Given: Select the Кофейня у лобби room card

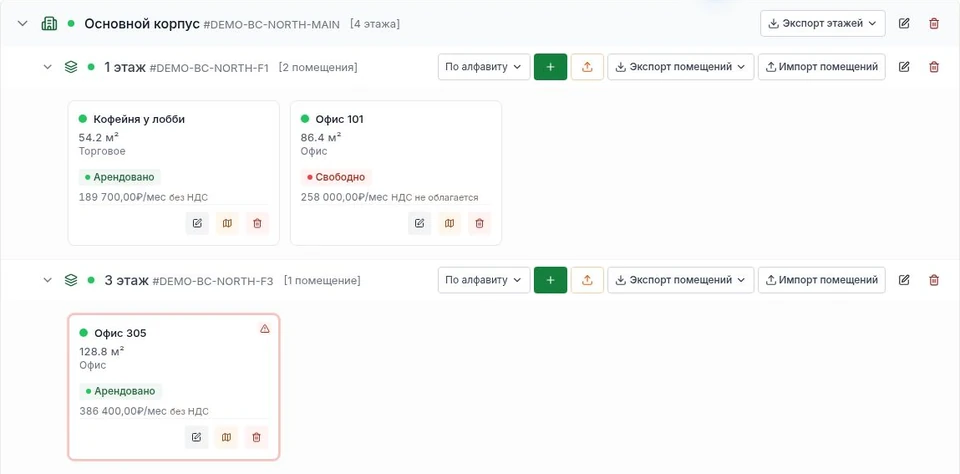Looking at the screenshot, I should (x=173, y=173).
